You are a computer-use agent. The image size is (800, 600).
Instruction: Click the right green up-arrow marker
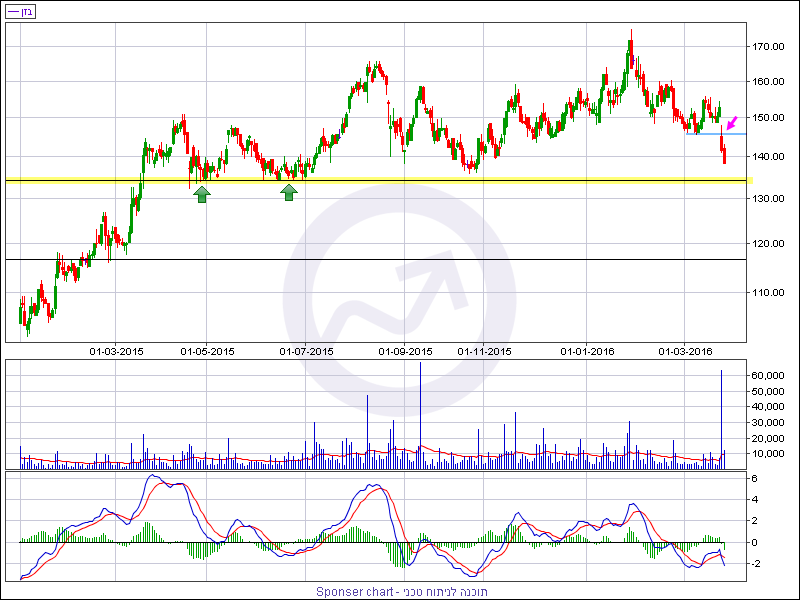[x=289, y=193]
